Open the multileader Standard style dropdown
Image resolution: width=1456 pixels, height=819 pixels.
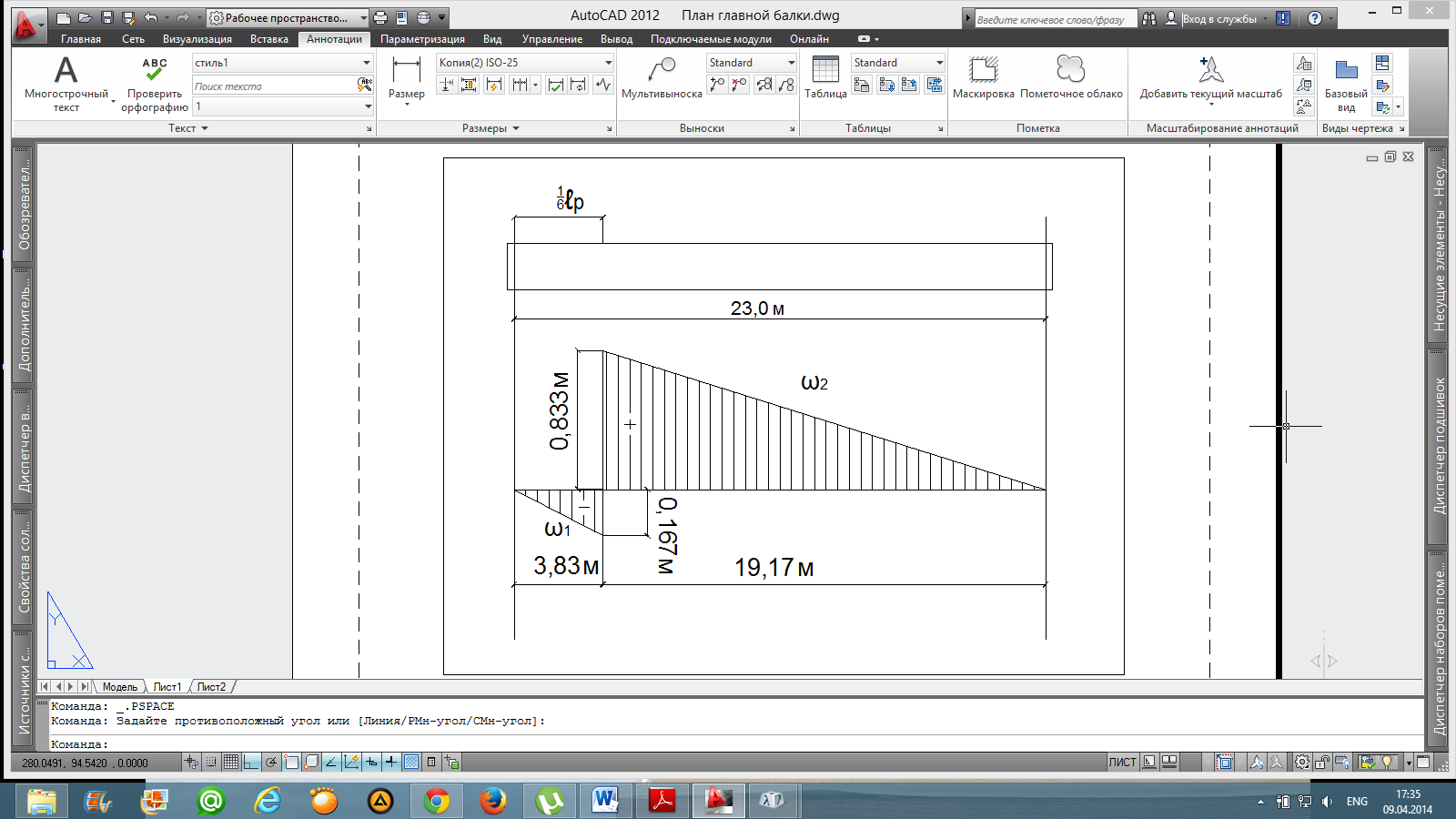coord(752,63)
